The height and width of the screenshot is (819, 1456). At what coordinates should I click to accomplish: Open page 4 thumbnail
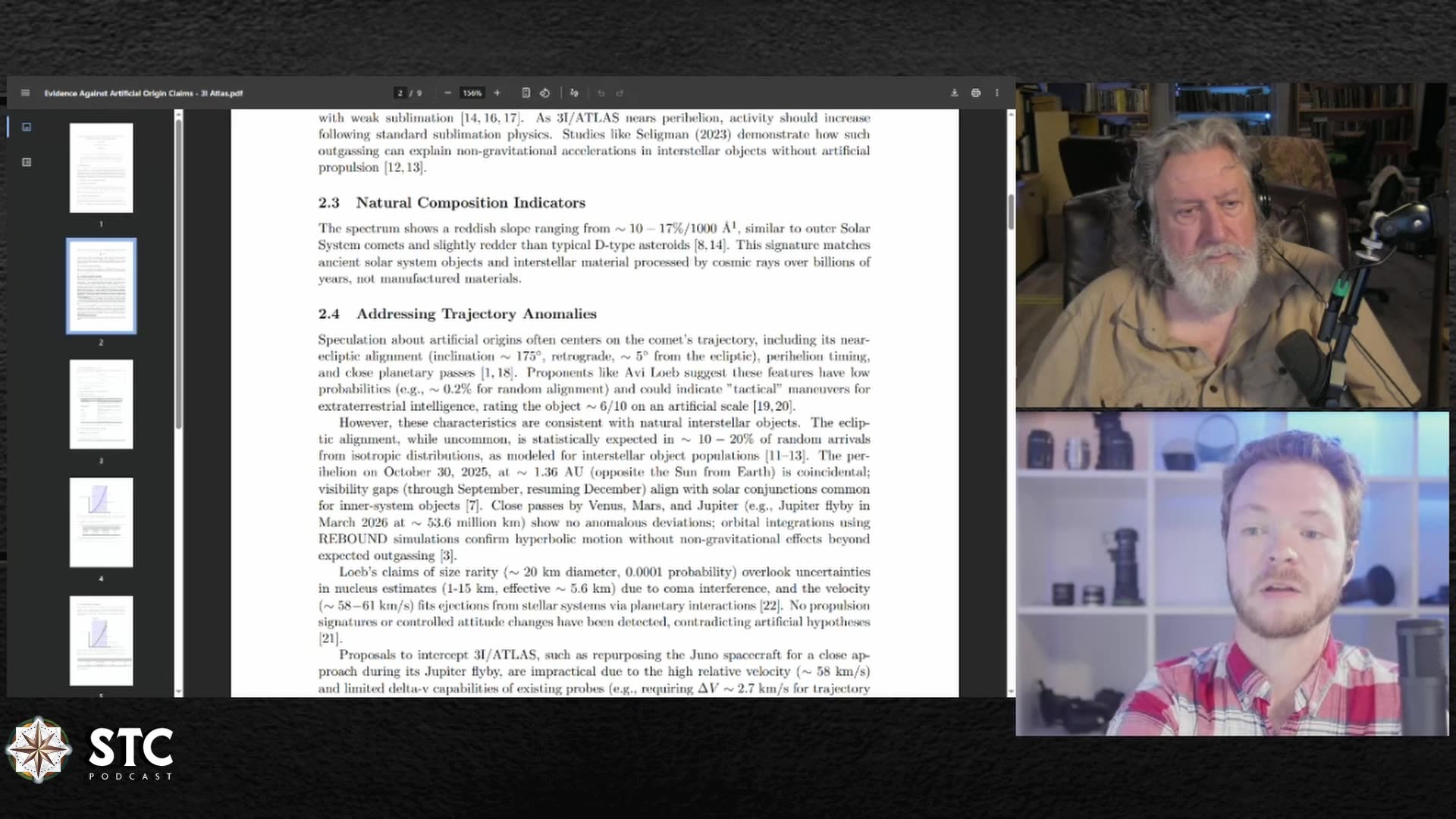pyautogui.click(x=101, y=522)
